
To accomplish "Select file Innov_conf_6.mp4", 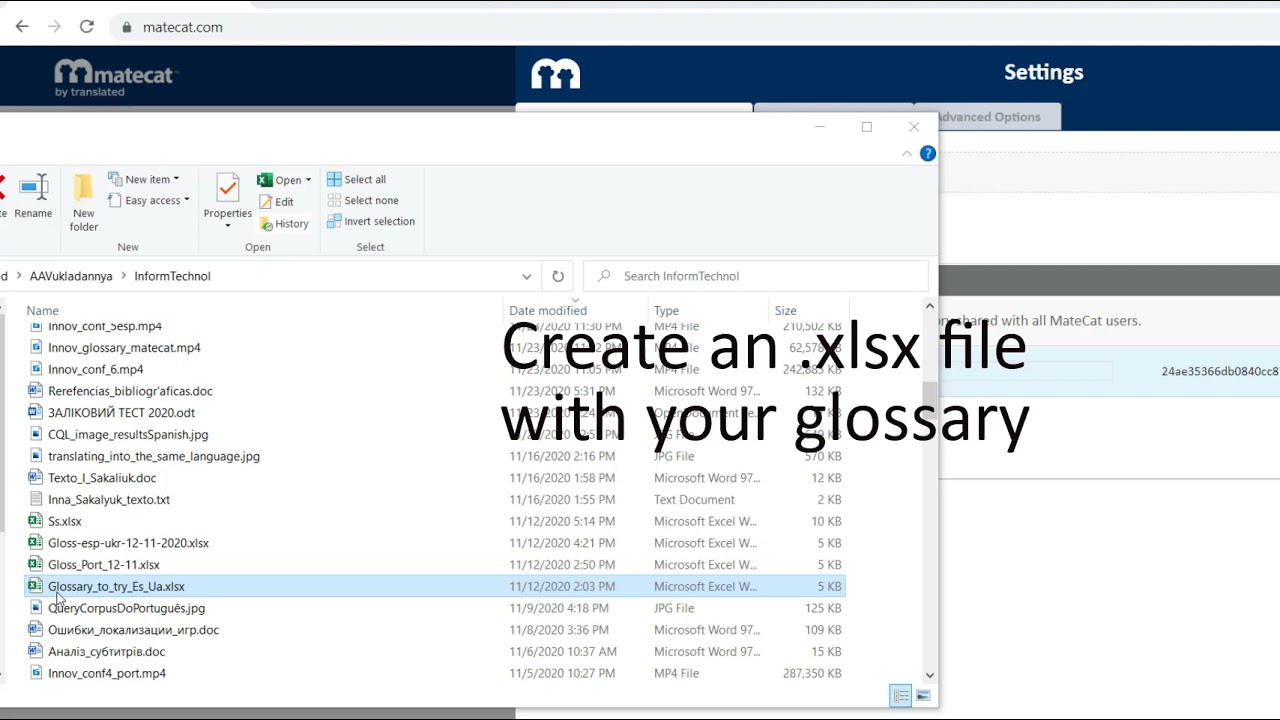I will (96, 369).
